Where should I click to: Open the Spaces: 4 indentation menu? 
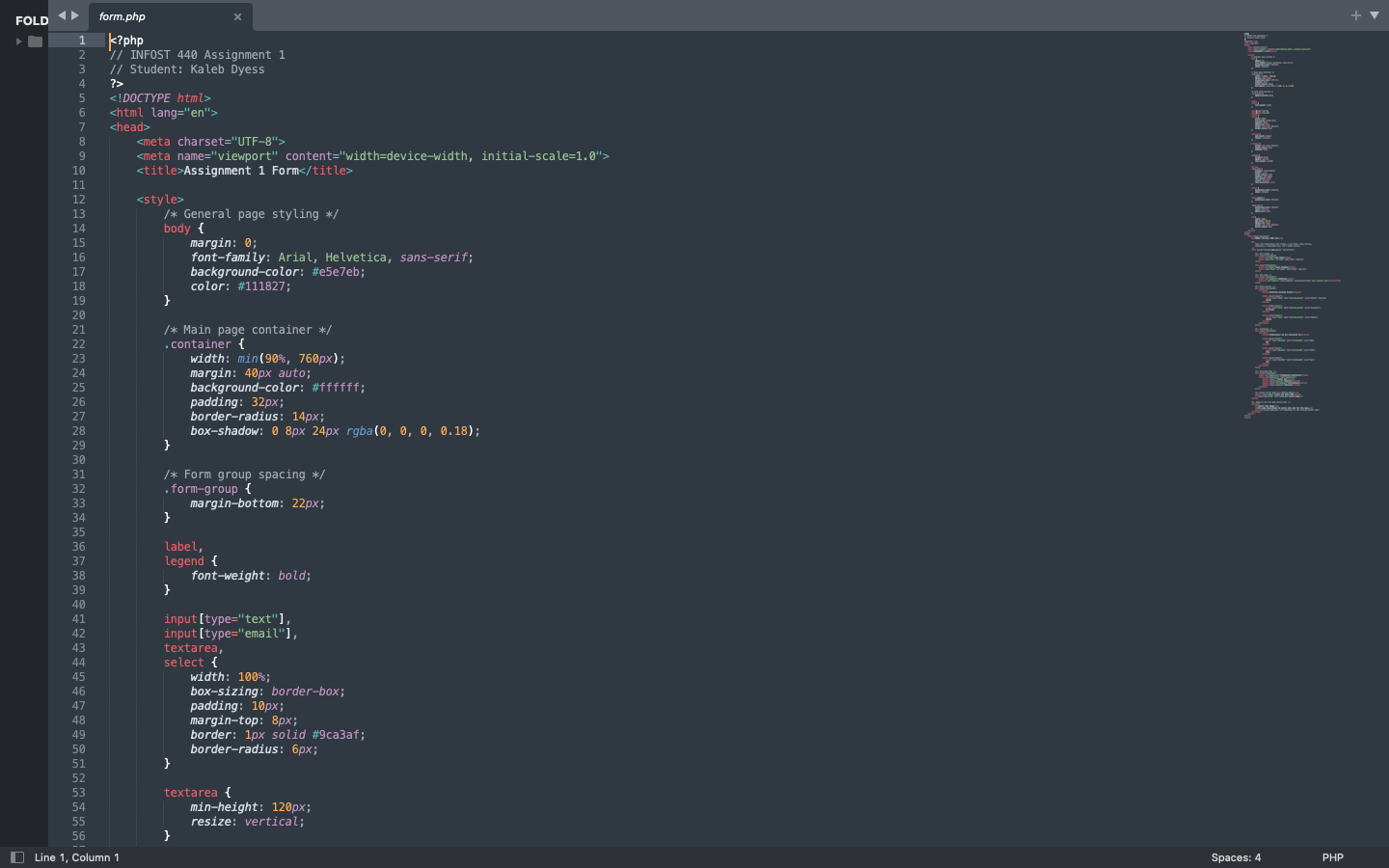coord(1236,857)
